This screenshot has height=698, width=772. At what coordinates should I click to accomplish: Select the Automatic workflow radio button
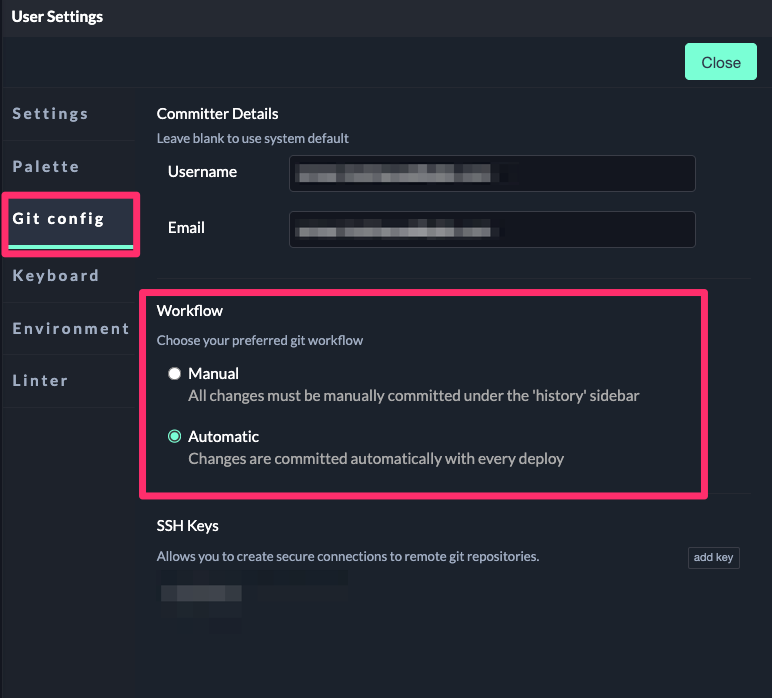(x=174, y=436)
